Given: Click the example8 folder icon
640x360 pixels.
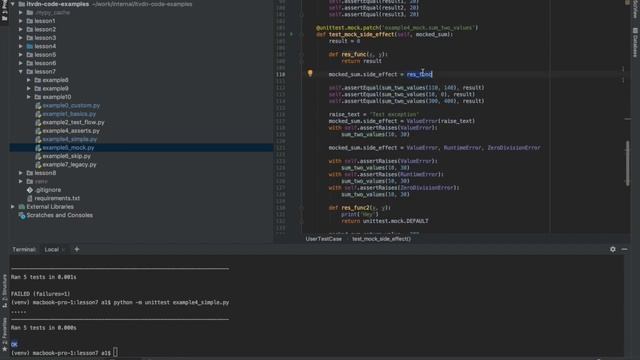Looking at the screenshot, I should (x=38, y=80).
